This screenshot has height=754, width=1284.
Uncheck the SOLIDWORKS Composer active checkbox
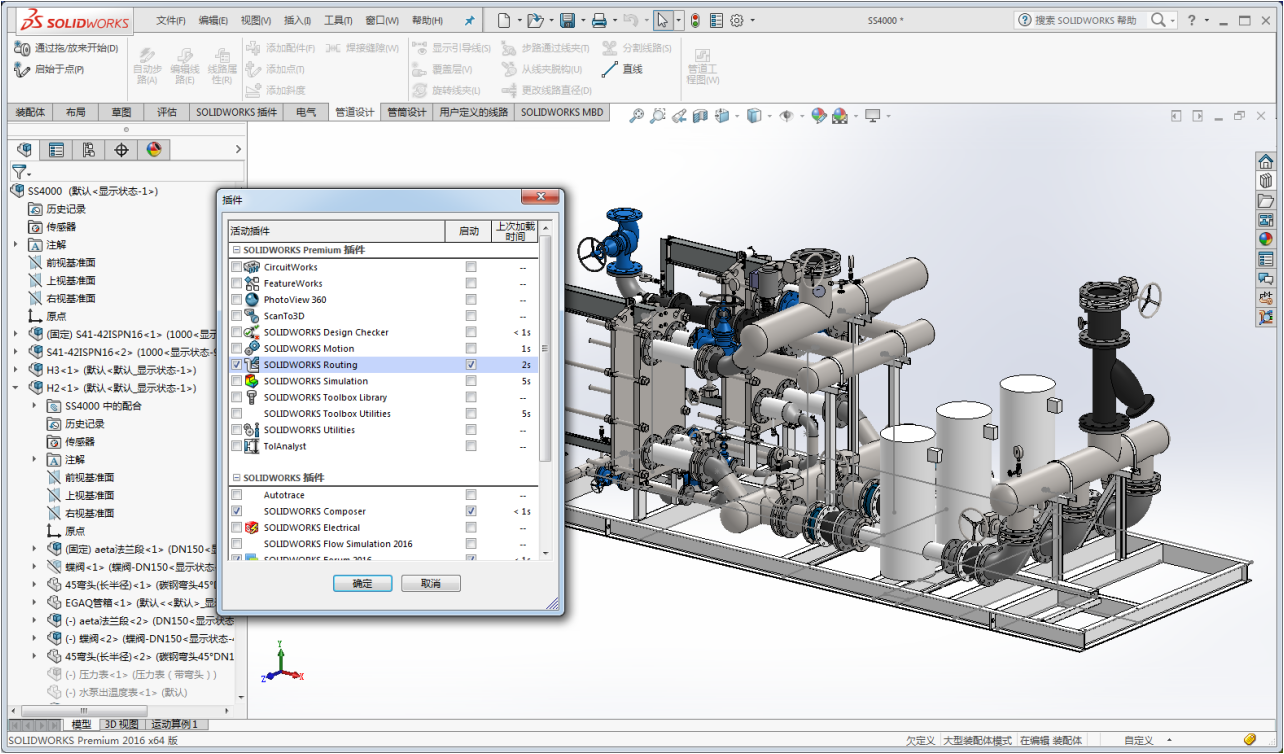(x=236, y=511)
